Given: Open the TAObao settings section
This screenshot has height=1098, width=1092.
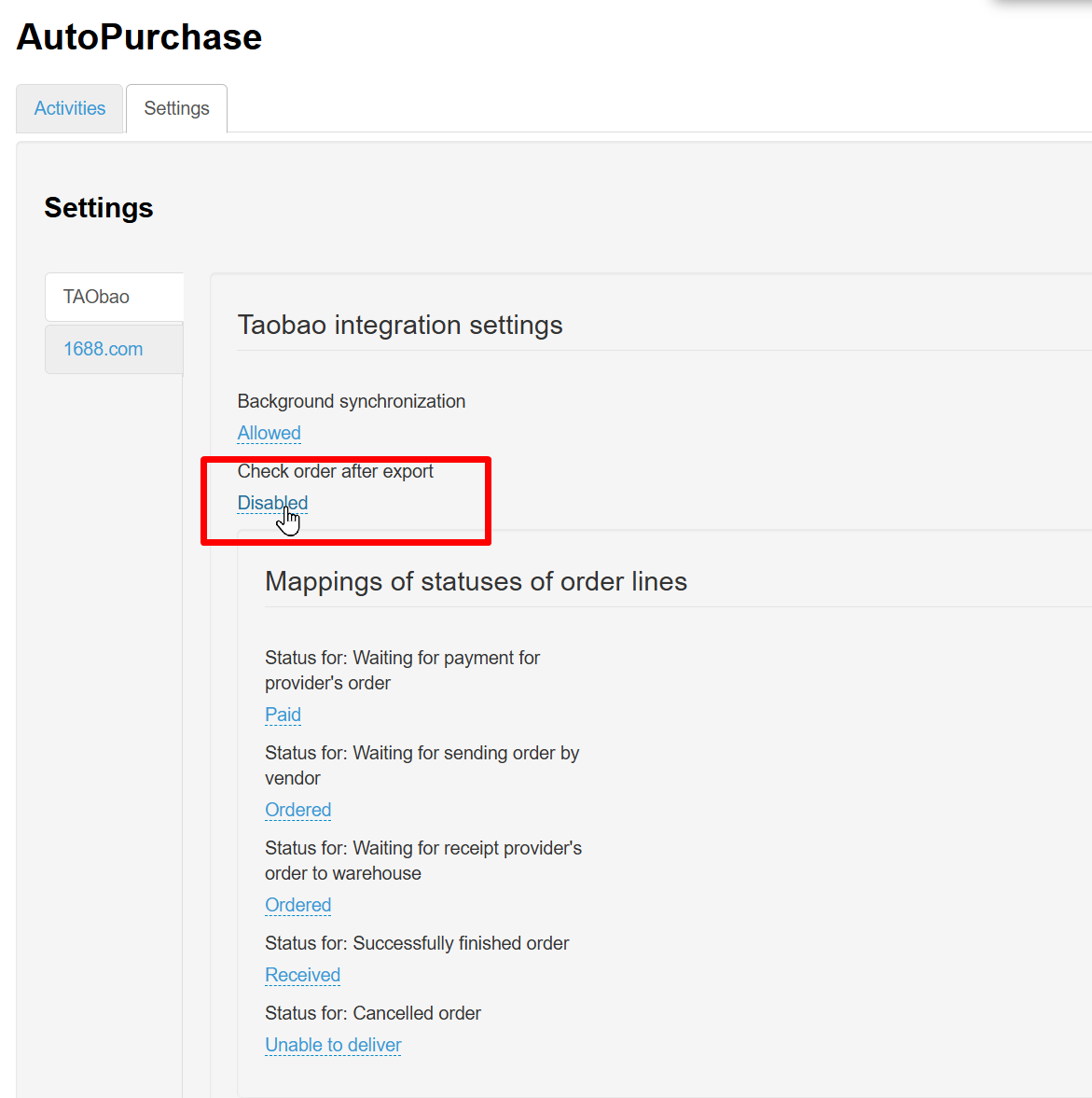Looking at the screenshot, I should tap(96, 297).
